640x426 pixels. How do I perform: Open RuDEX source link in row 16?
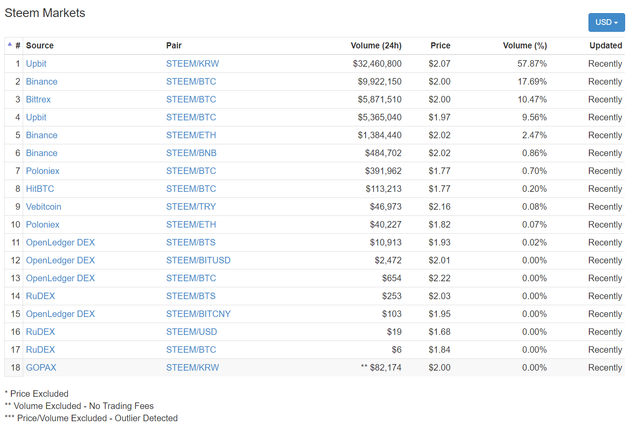pyautogui.click(x=40, y=332)
